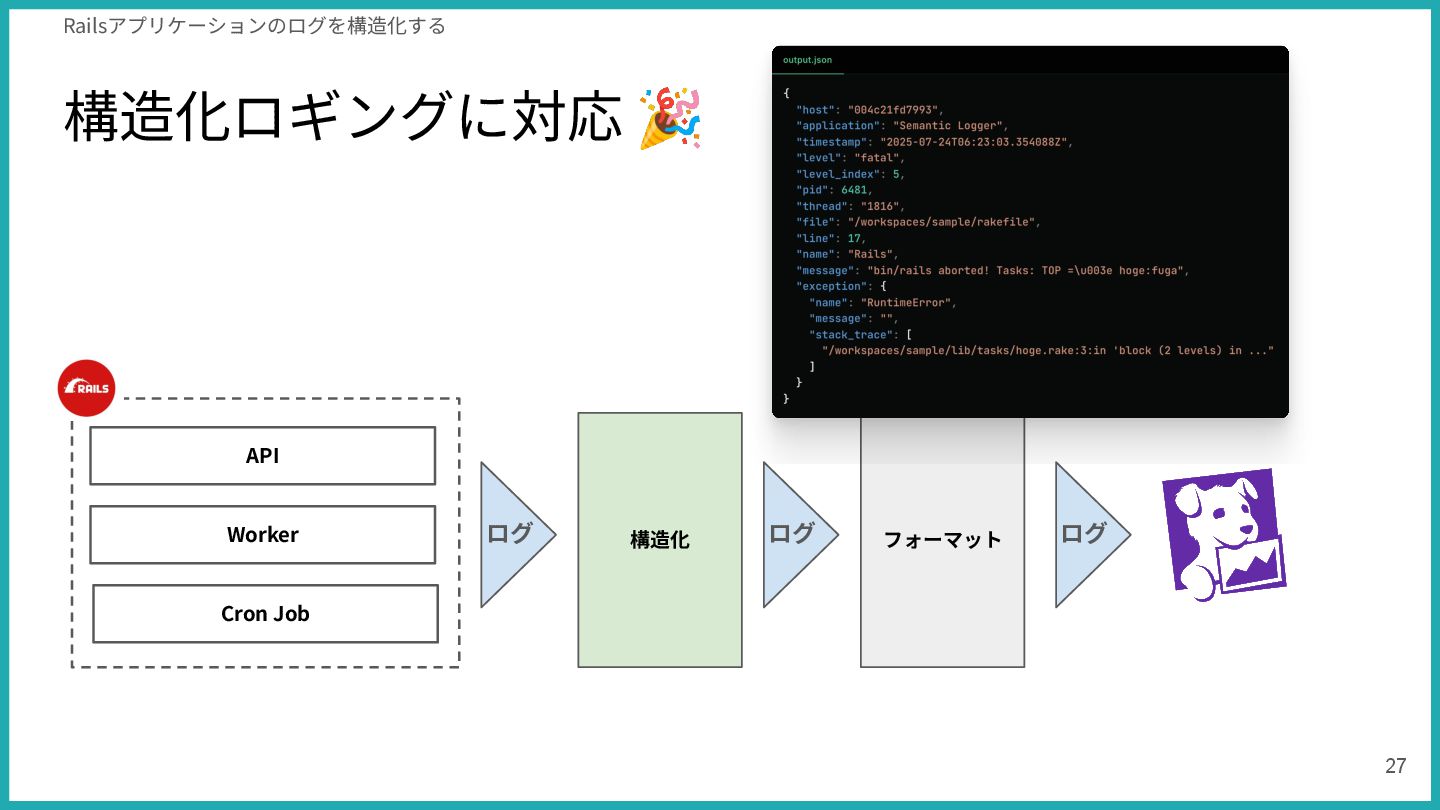The image size is (1440, 810).
Task: Click the "file" rakefile path line
Action: (918, 222)
